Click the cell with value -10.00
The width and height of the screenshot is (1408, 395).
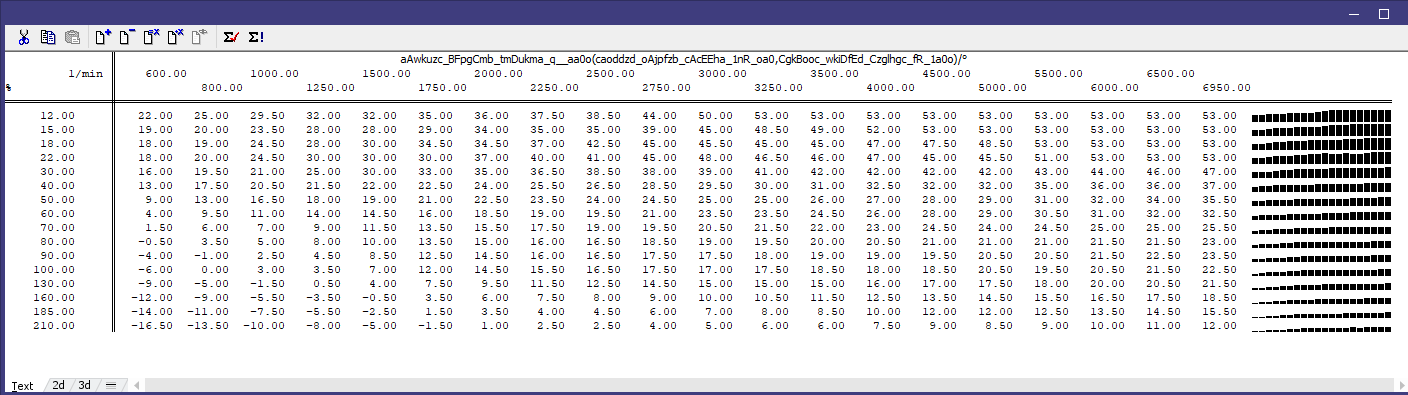click(x=264, y=326)
